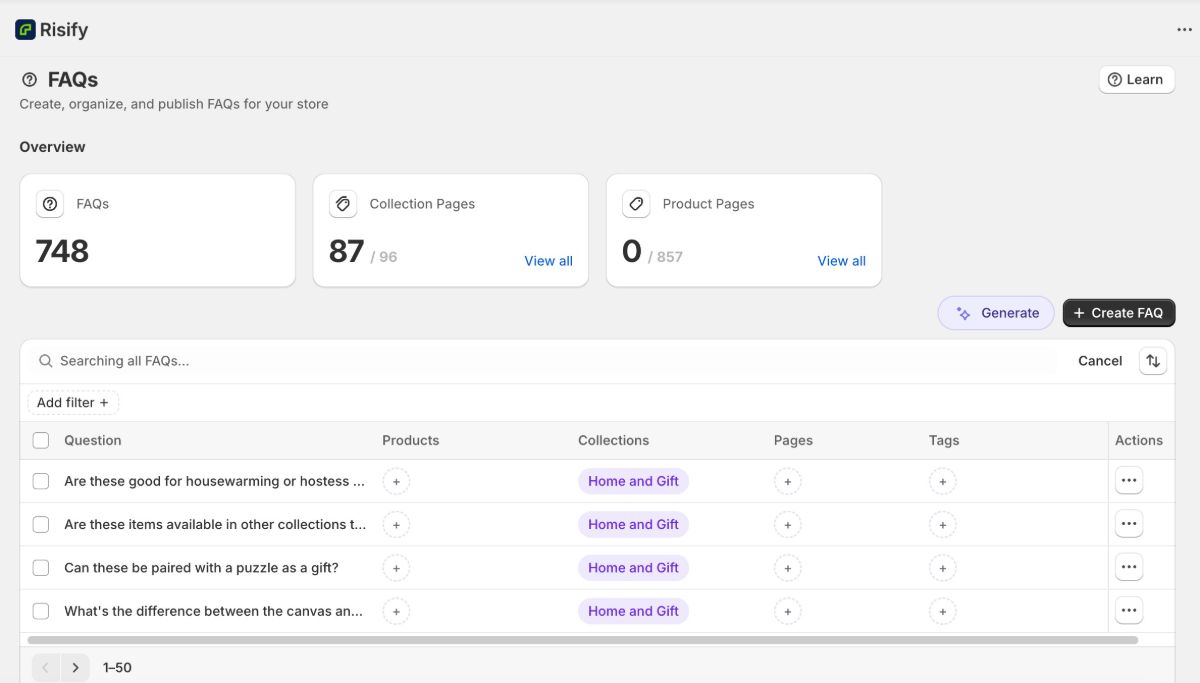Open actions dropdown for other collections FAQ
Screen dimensions: 1200x683
[x=1129, y=524]
